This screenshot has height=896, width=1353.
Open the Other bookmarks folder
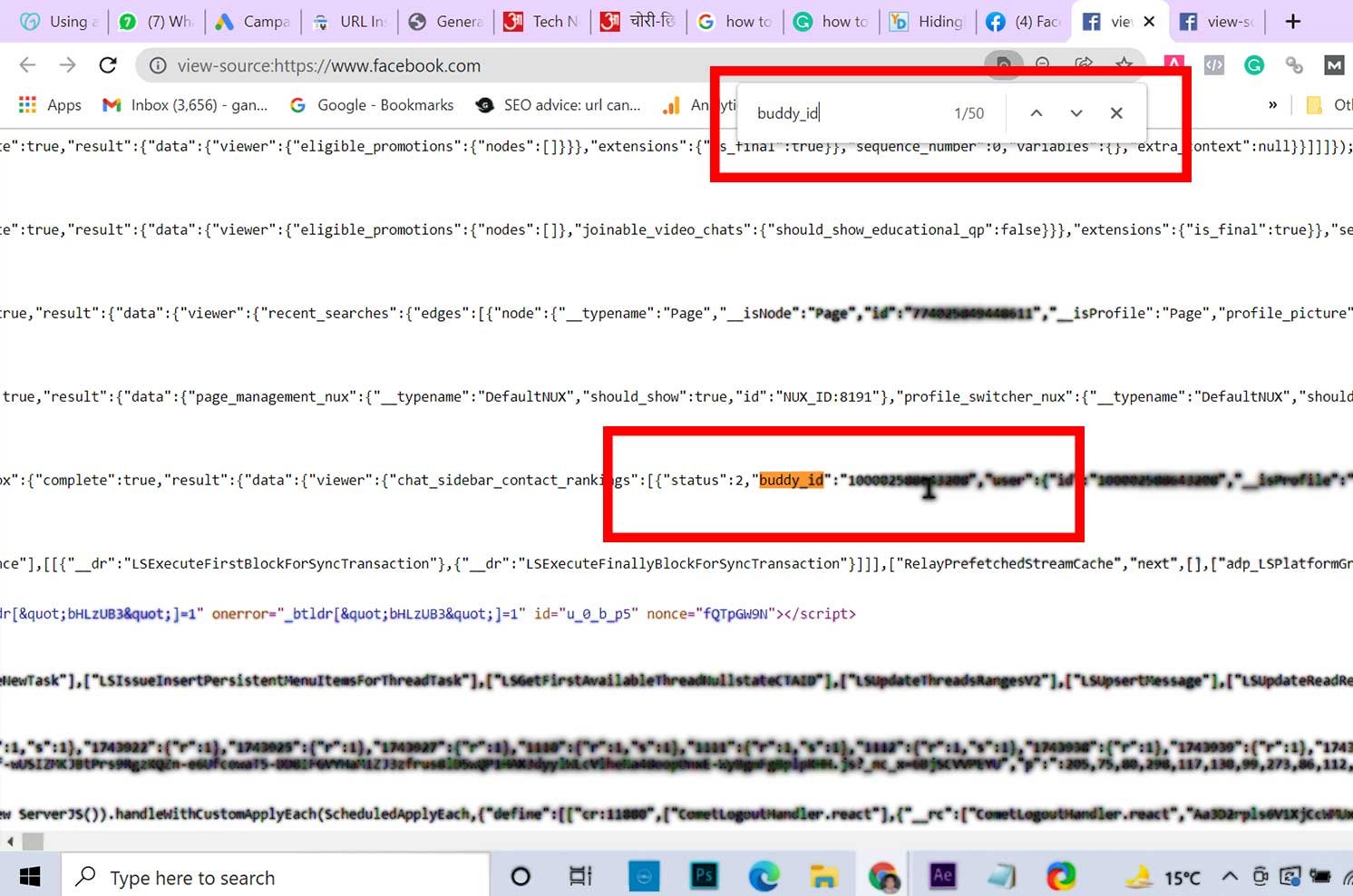[x=1328, y=105]
